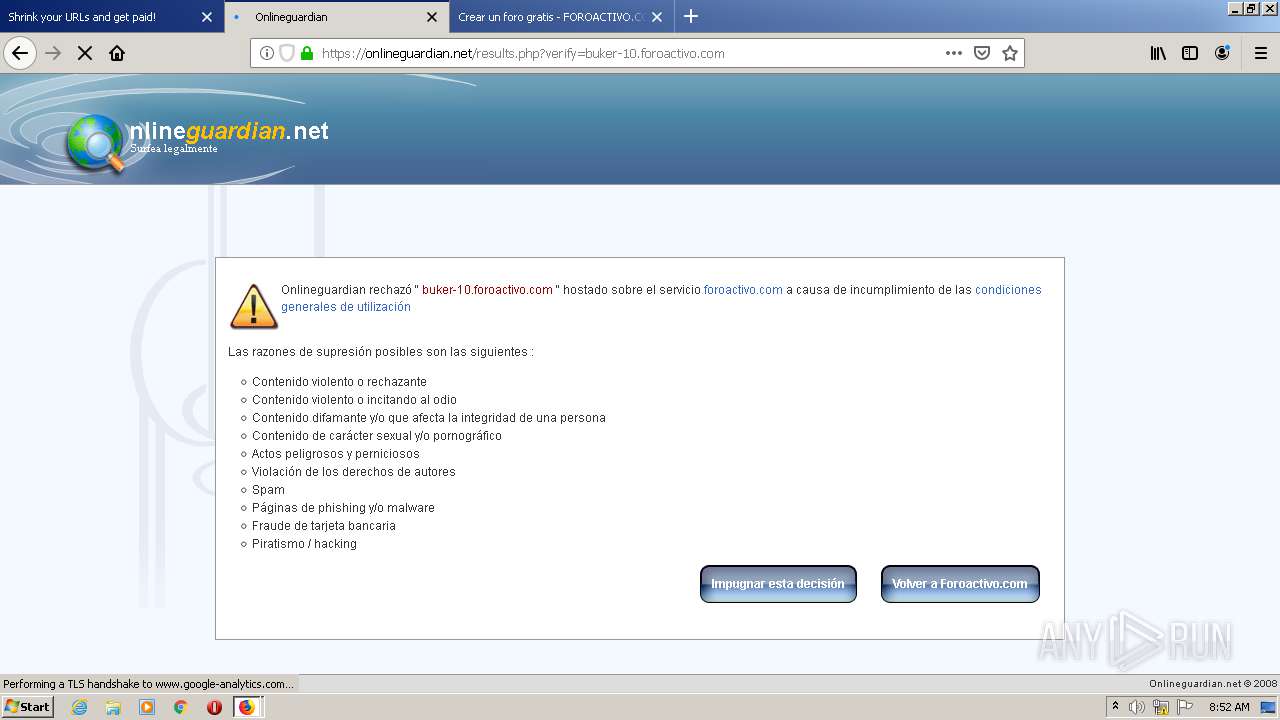Close the Onlineguardian tab
The height and width of the screenshot is (720, 1280).
[x=432, y=17]
